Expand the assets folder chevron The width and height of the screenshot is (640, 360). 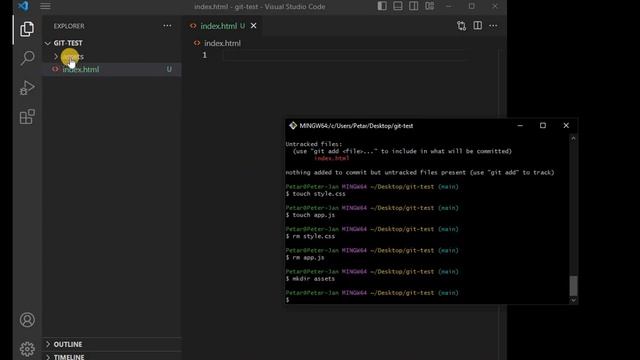point(56,56)
